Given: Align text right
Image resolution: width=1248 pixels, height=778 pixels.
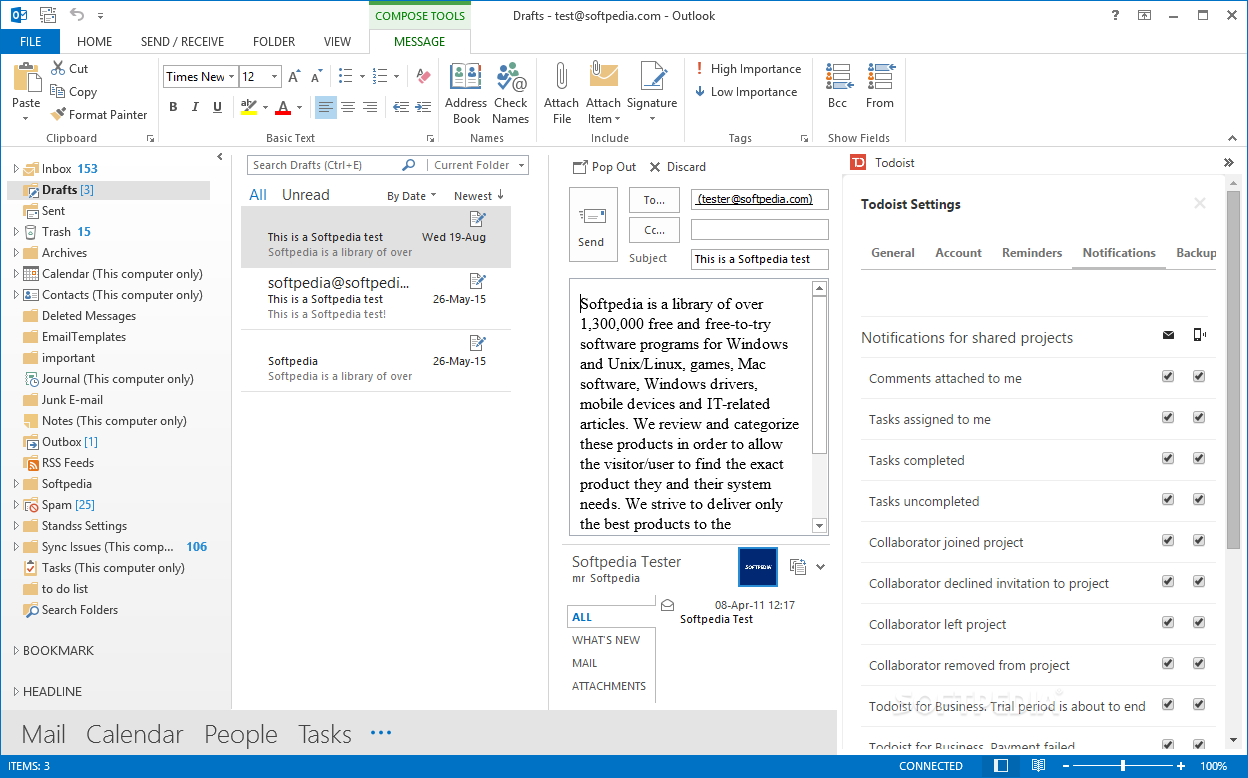Looking at the screenshot, I should click(x=370, y=107).
